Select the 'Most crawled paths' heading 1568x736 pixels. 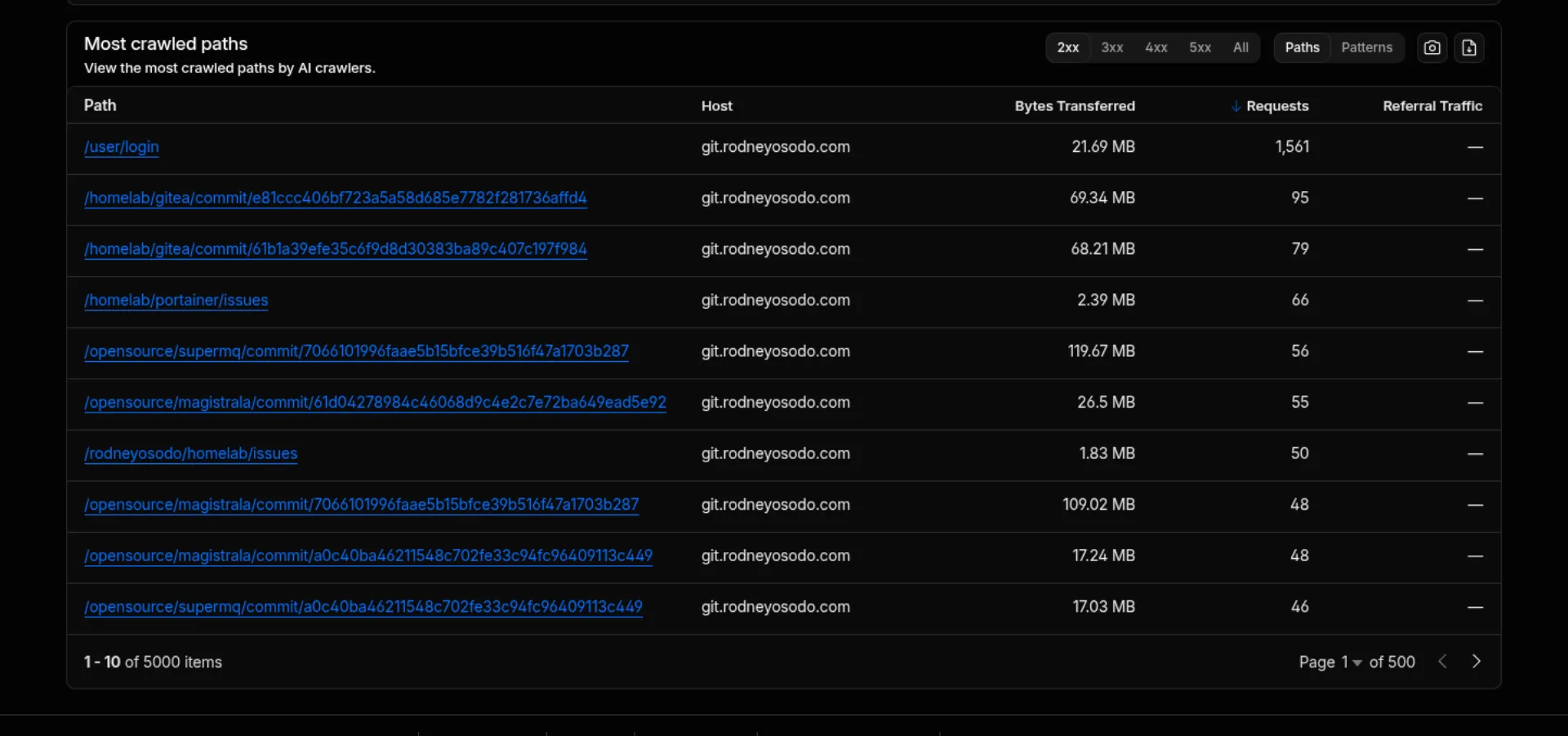[166, 44]
